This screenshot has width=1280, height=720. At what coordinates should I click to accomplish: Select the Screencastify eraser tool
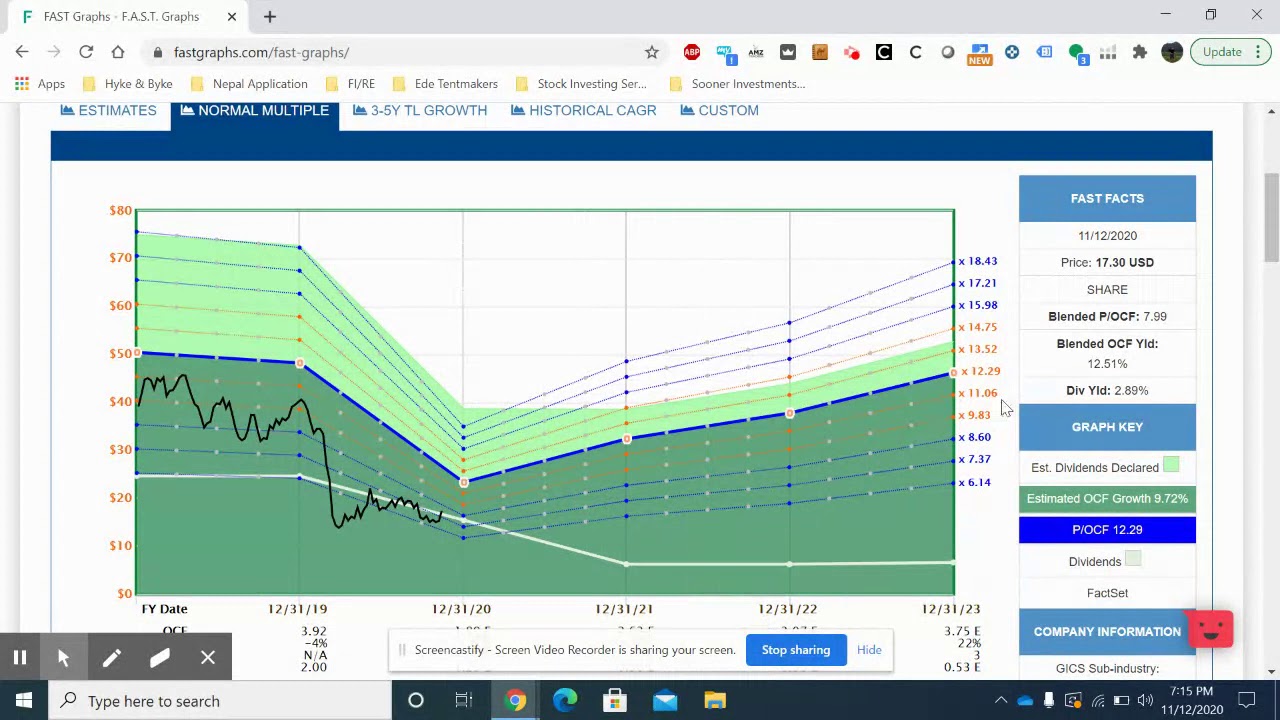159,658
